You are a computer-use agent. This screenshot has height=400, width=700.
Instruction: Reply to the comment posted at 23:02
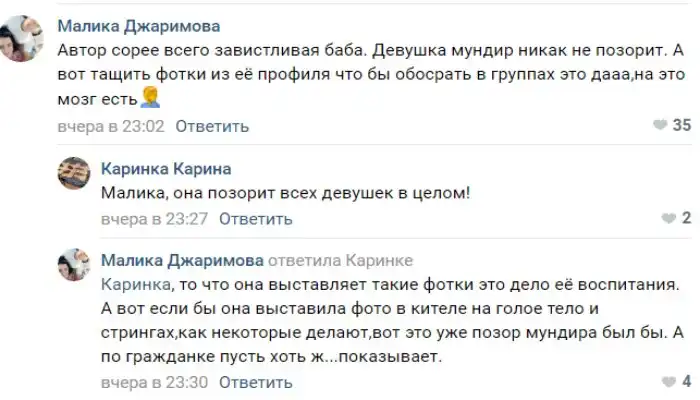click(x=212, y=127)
